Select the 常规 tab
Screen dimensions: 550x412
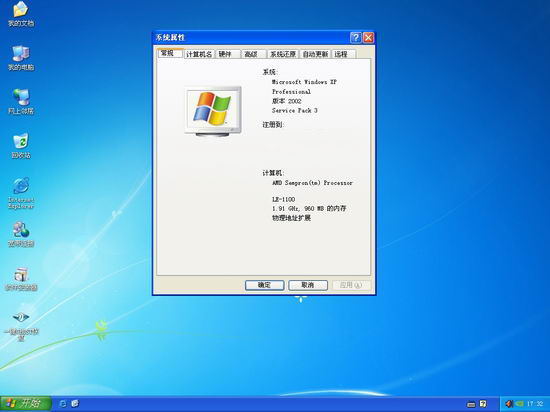coord(170,53)
